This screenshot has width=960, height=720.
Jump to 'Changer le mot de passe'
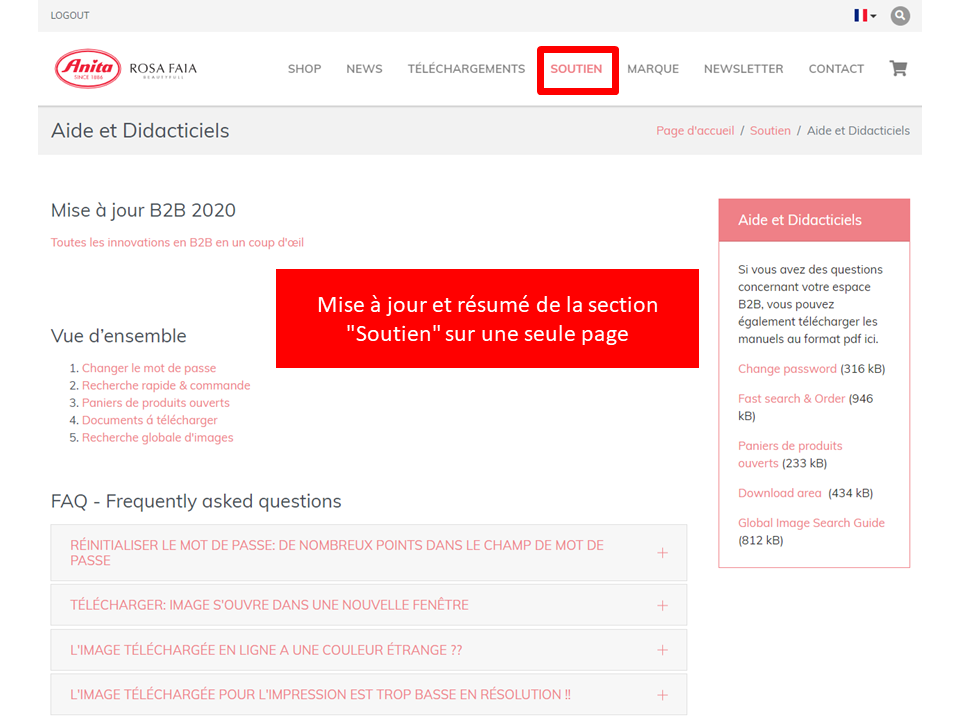pos(149,368)
